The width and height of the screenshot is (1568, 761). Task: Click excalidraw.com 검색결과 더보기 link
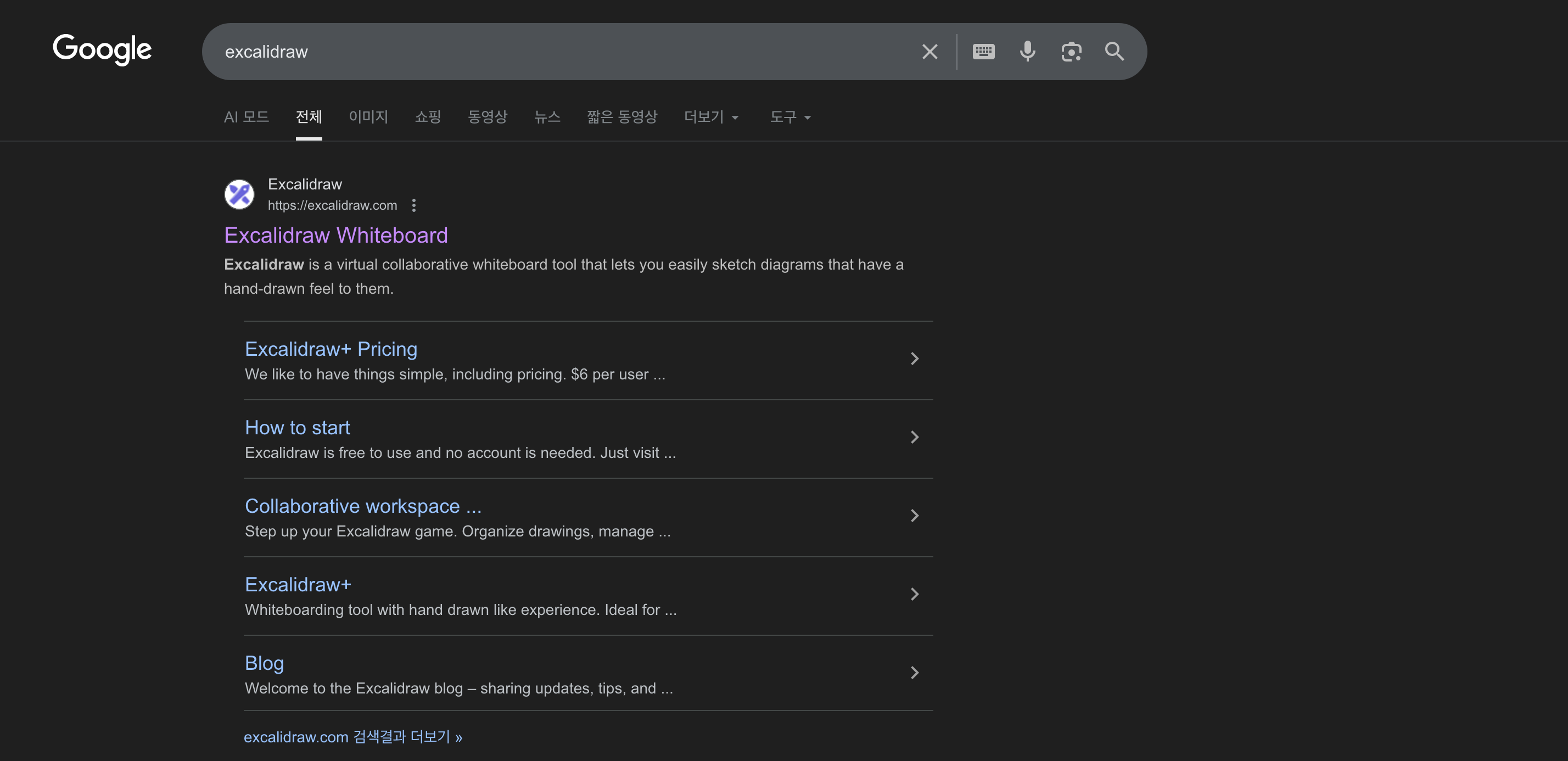point(353,737)
